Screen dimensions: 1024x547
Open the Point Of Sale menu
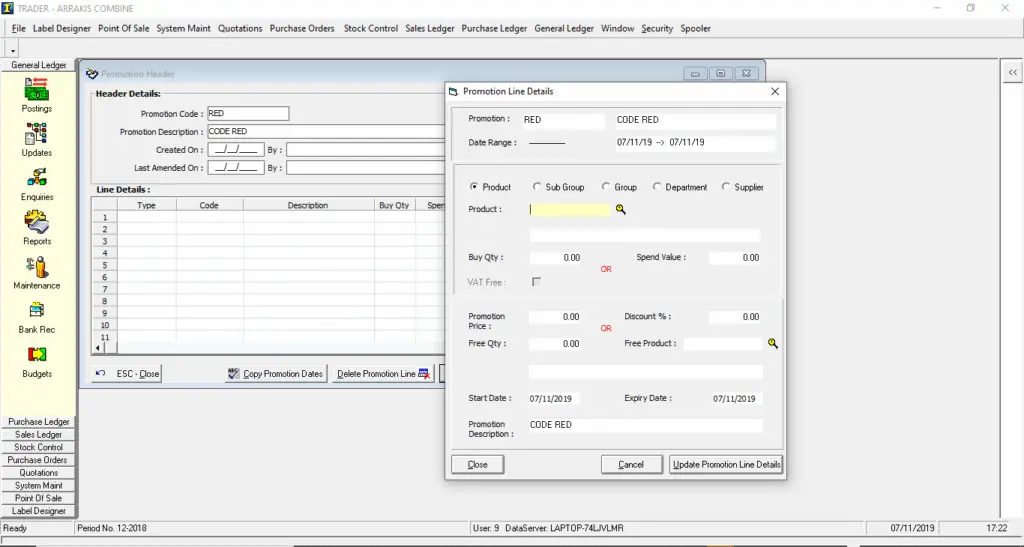123,29
